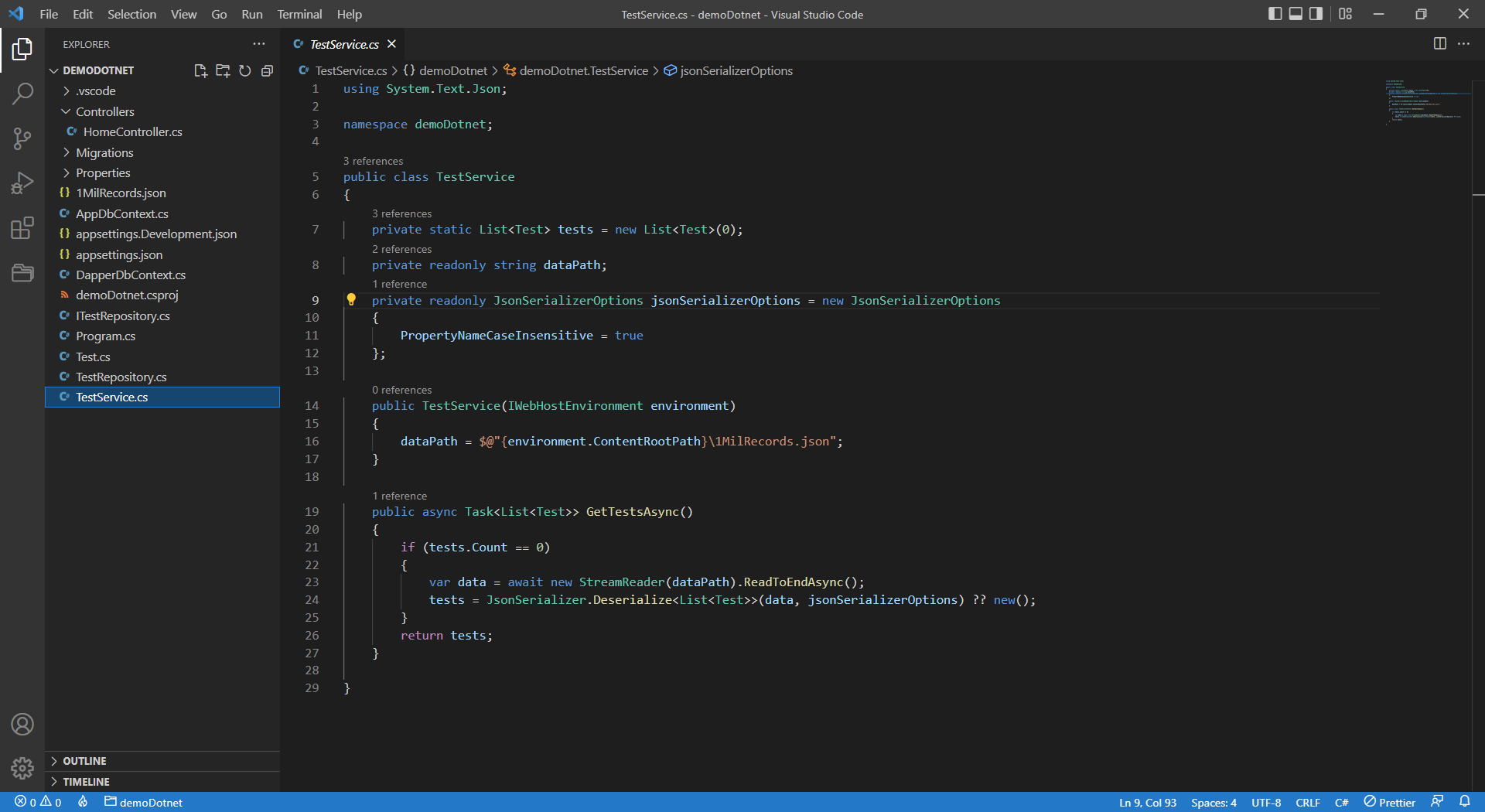
Task: Click the New File icon in Explorer
Action: click(x=200, y=70)
